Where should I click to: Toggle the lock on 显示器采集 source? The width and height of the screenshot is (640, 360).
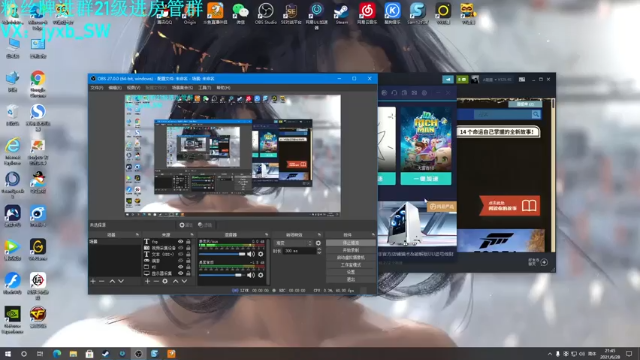188,273
